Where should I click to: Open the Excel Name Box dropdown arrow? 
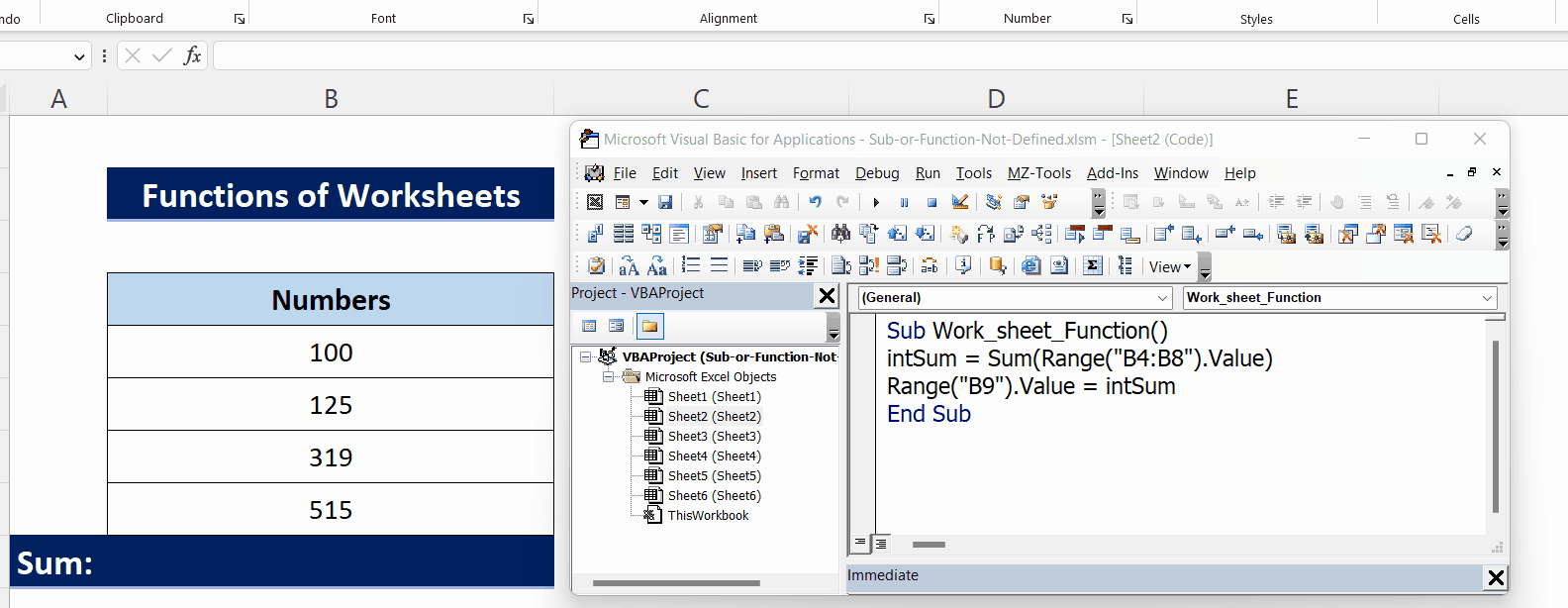[79, 56]
